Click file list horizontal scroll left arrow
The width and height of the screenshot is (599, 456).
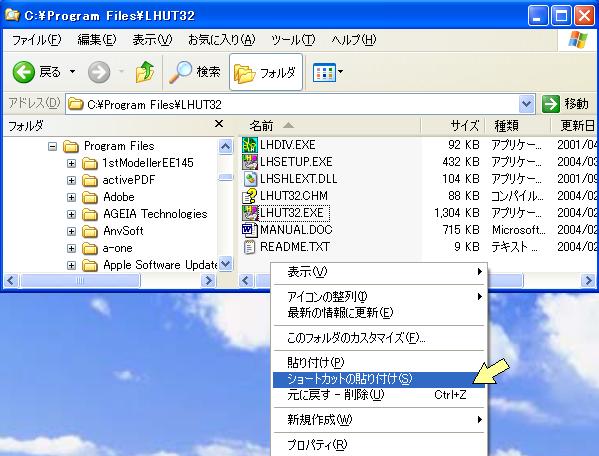246,281
